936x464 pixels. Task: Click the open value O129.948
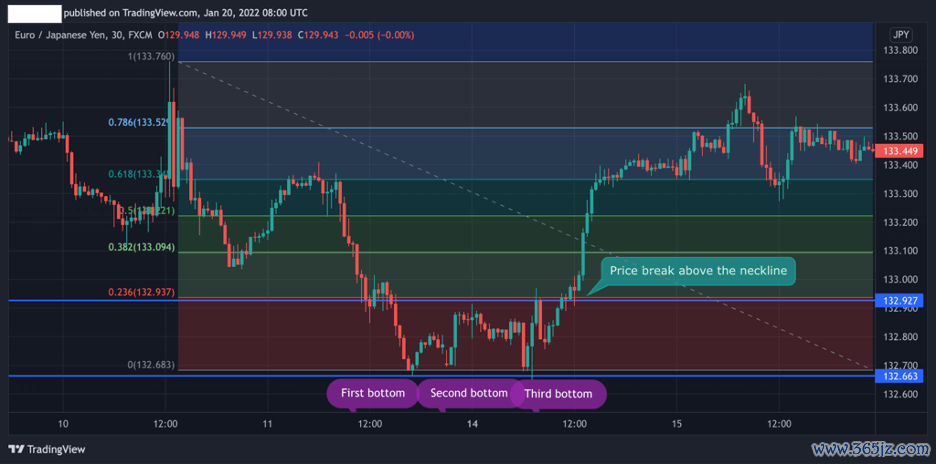coord(180,36)
